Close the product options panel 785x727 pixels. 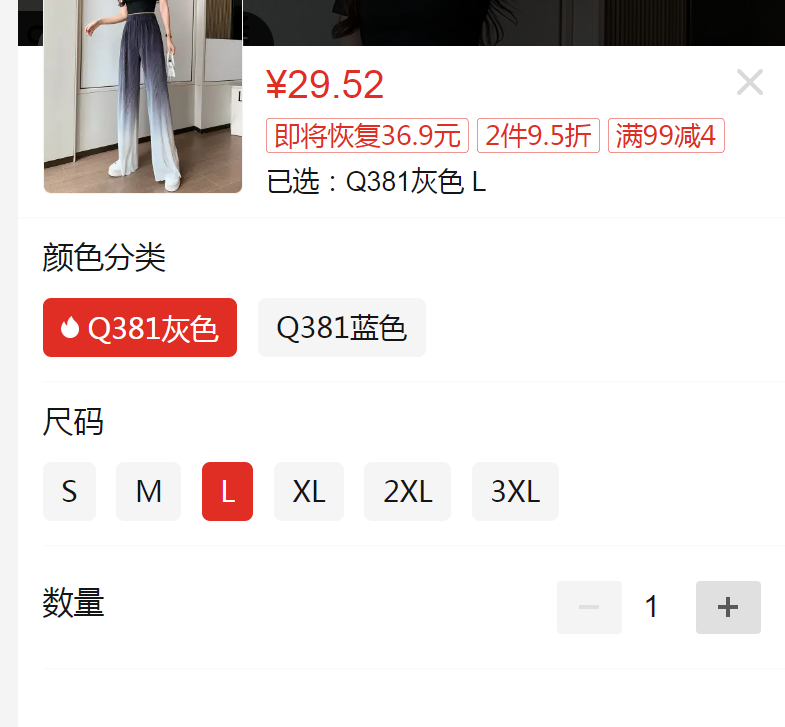pos(749,82)
